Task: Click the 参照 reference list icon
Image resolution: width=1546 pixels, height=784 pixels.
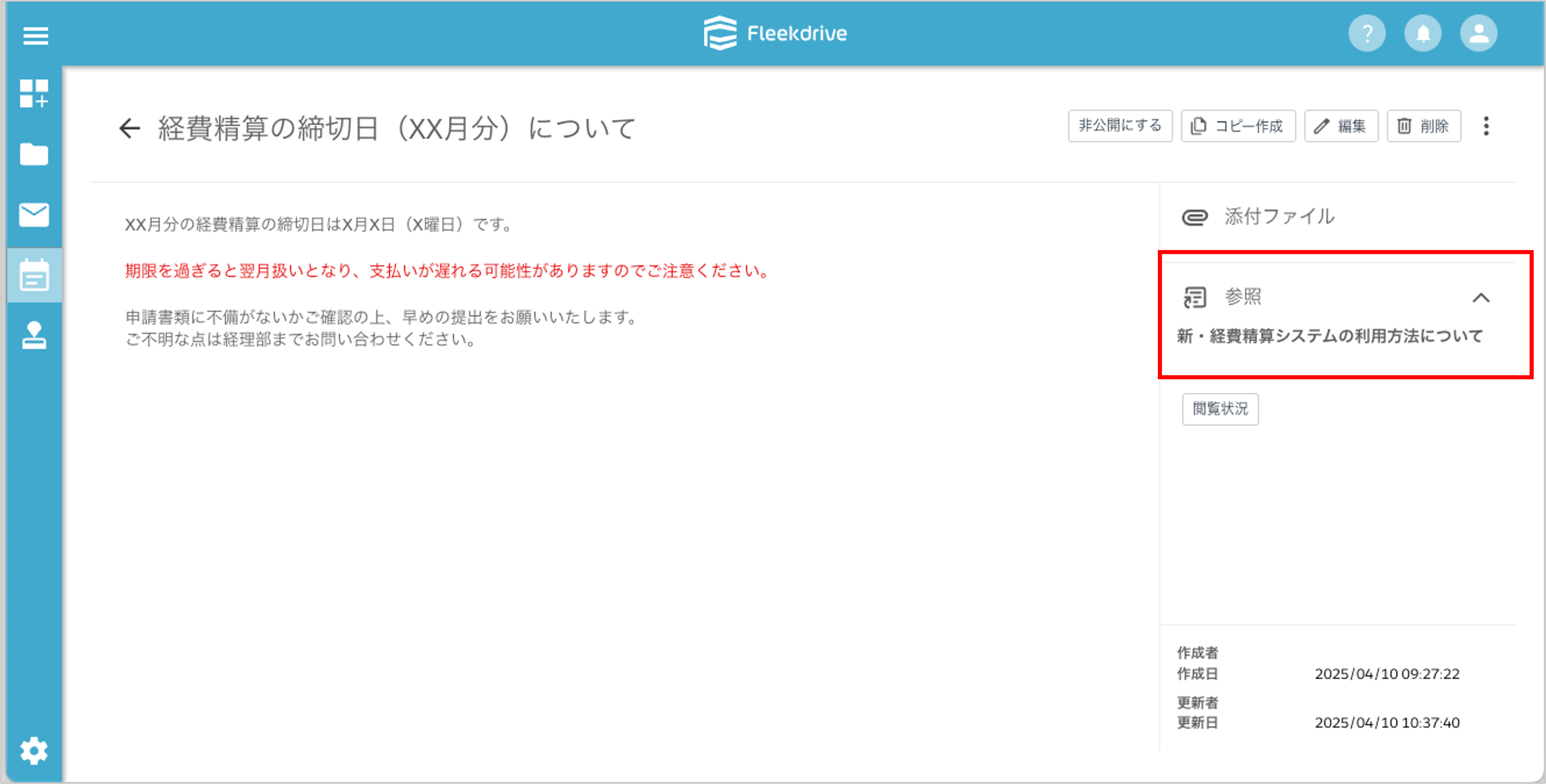Action: coord(1194,297)
